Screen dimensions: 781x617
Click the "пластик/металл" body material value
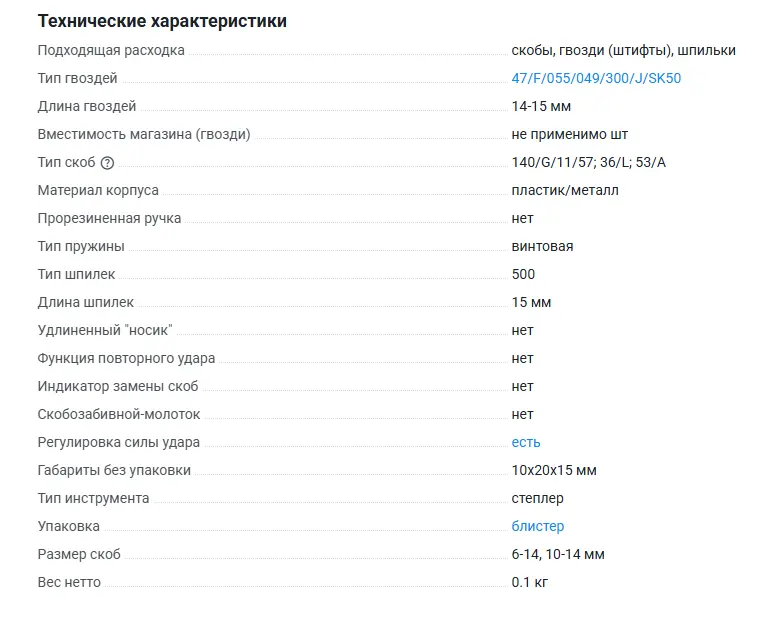[565, 190]
